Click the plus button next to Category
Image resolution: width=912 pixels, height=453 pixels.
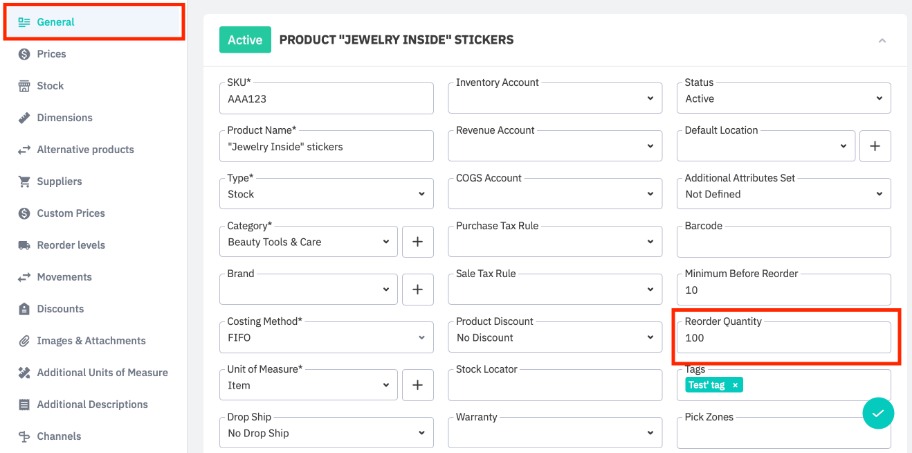coord(417,242)
